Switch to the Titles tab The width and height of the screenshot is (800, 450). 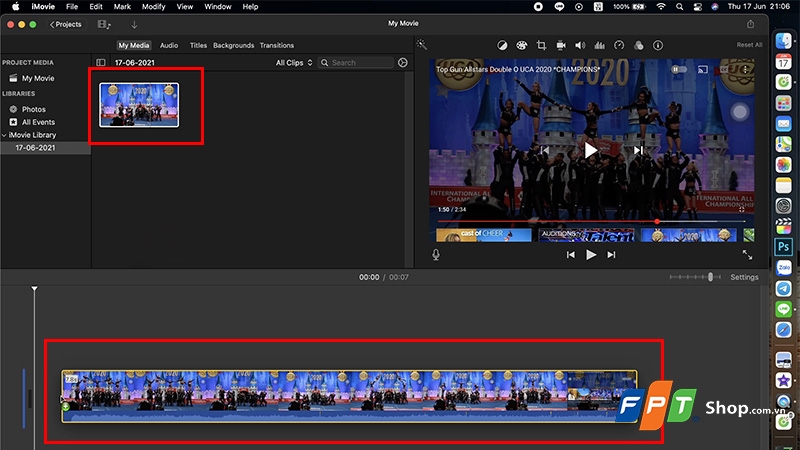pos(198,45)
